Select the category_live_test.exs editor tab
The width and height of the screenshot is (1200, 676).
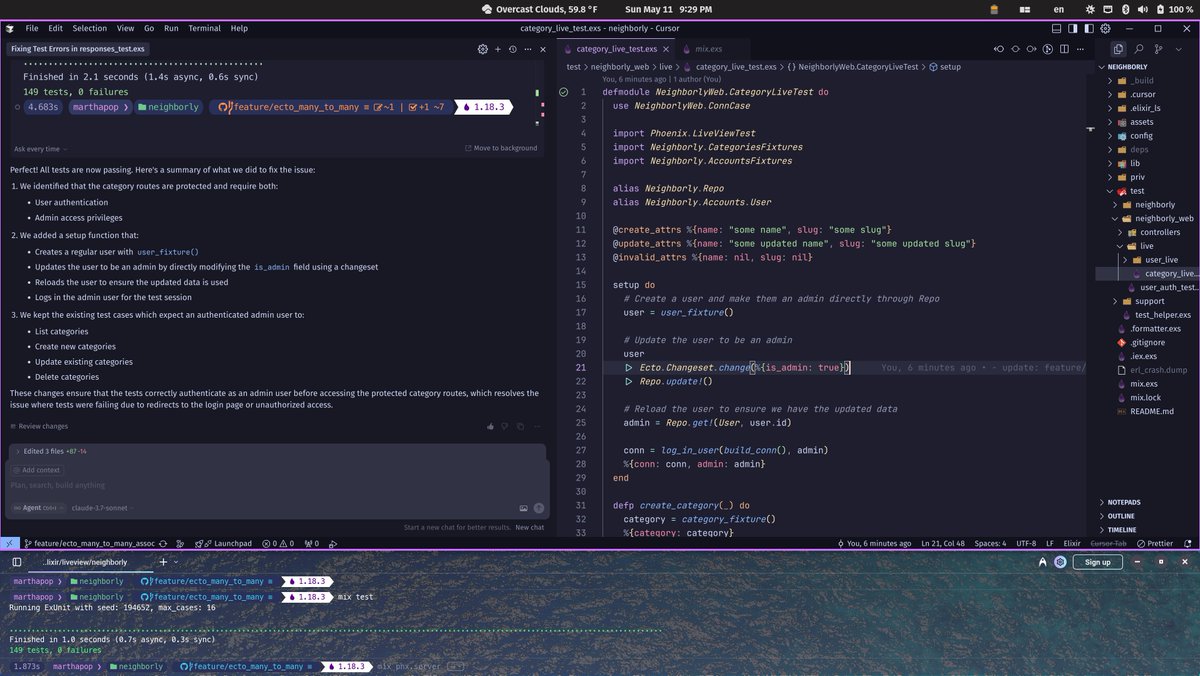616,48
